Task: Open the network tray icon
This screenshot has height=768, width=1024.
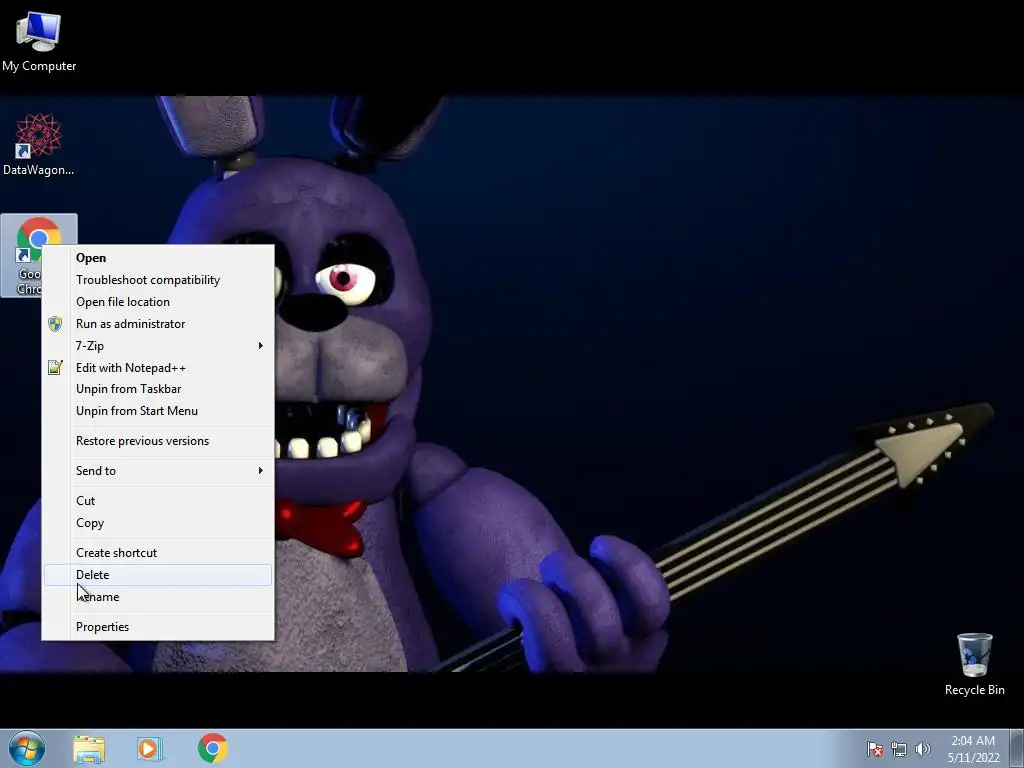Action: (899, 749)
